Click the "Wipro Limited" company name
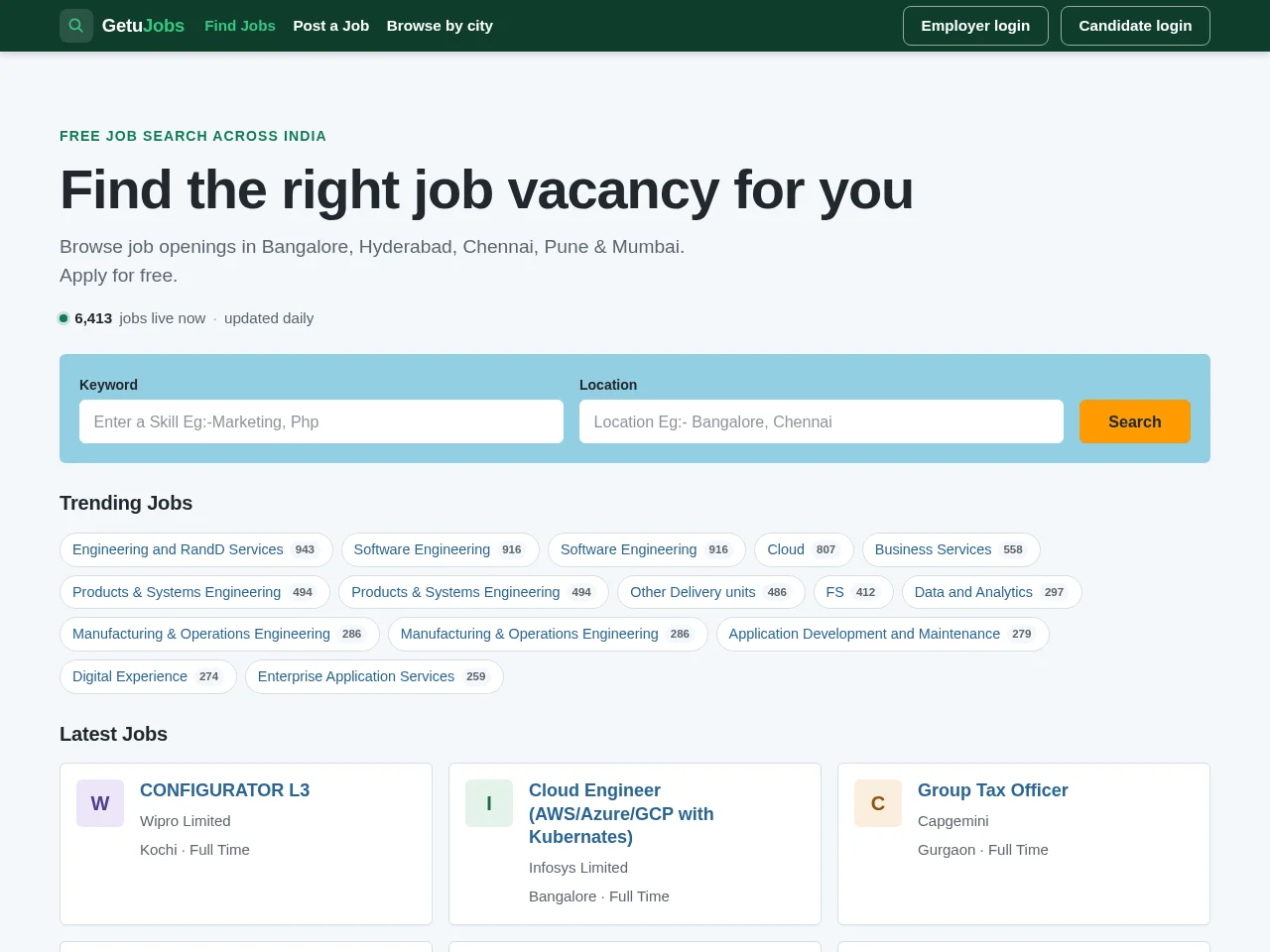The height and width of the screenshot is (952, 1270). pyautogui.click(x=186, y=821)
